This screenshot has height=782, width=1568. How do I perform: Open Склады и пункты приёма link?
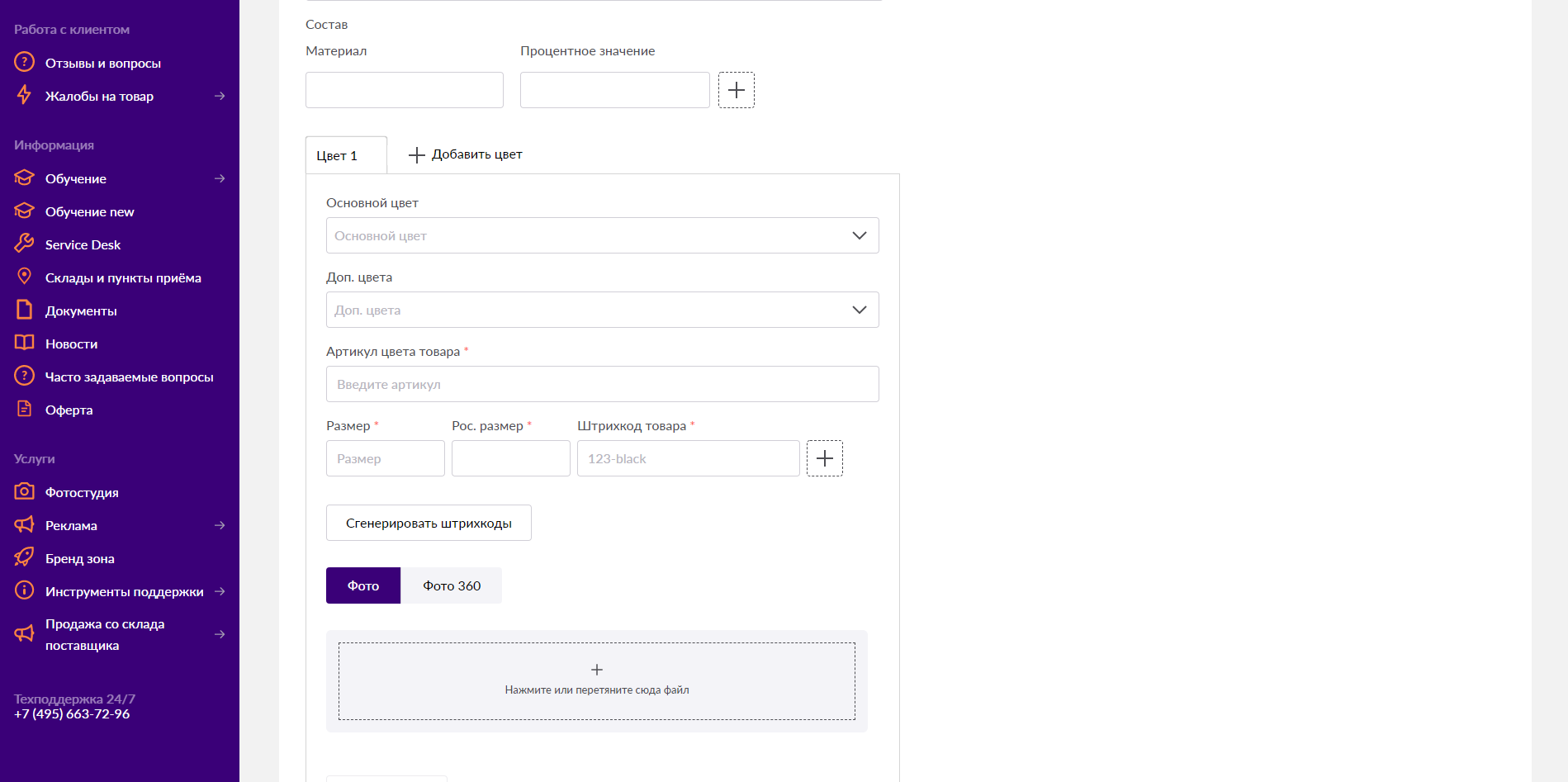[123, 277]
